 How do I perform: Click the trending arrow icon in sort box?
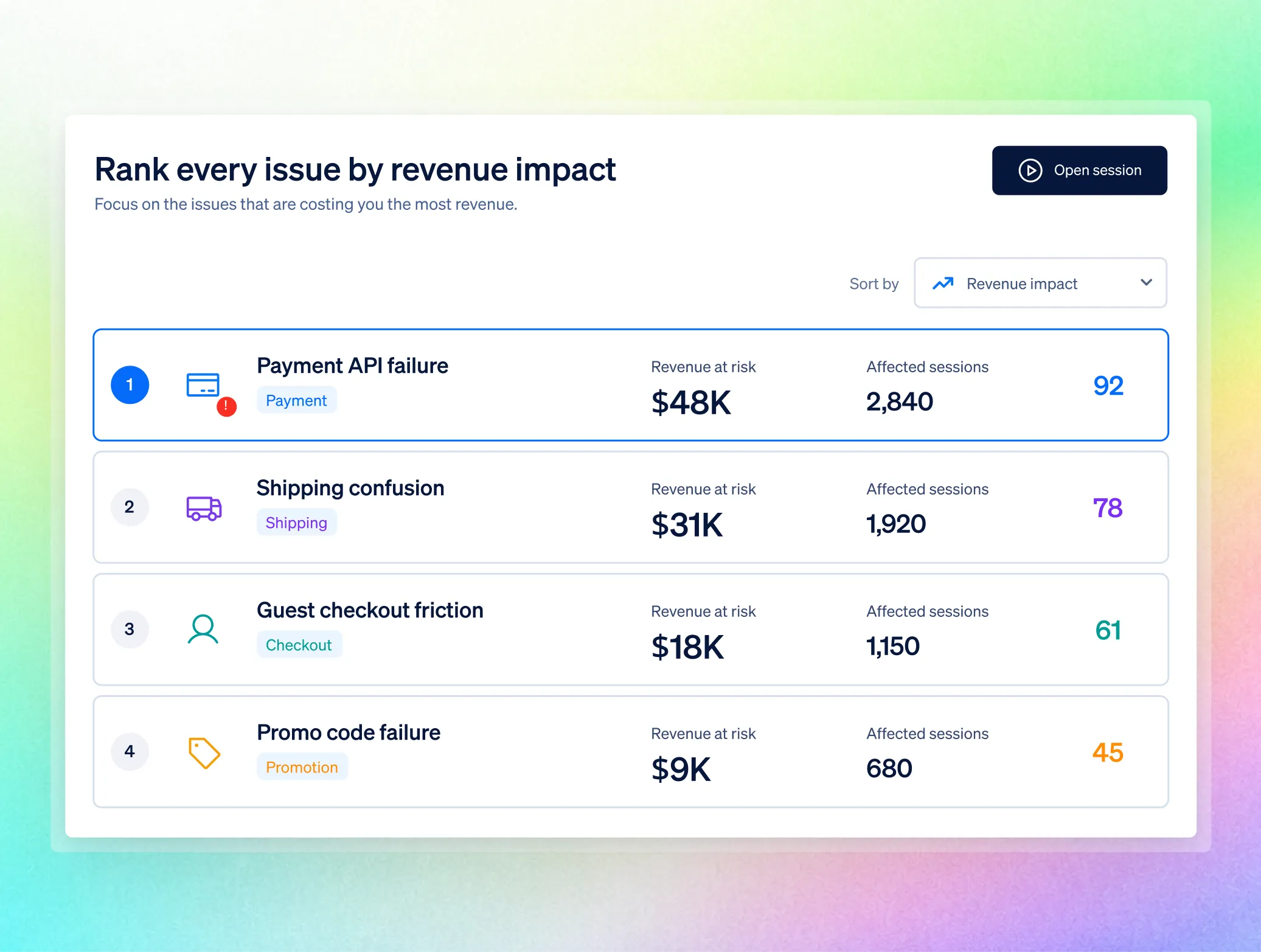[x=943, y=283]
